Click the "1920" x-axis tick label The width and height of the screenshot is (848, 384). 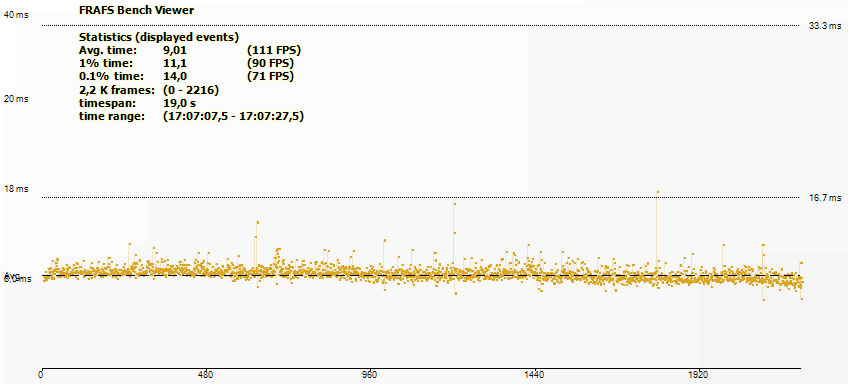click(699, 374)
